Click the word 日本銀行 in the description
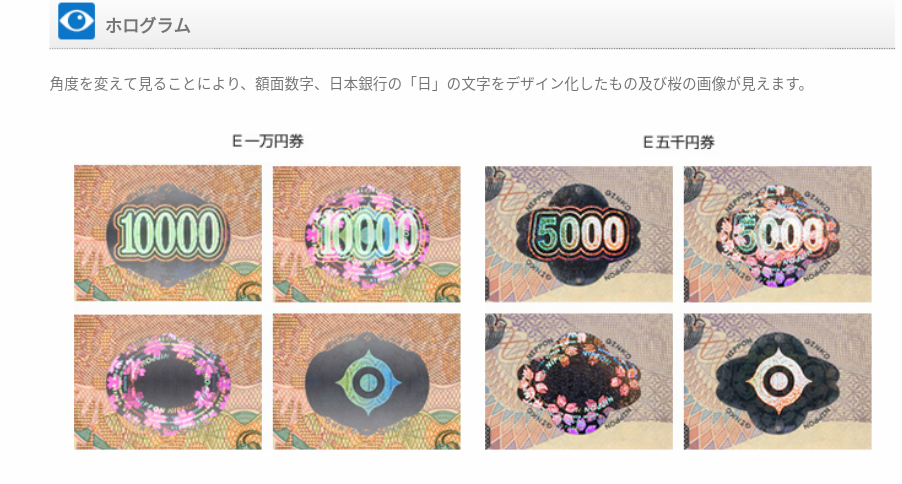 (x=358, y=84)
